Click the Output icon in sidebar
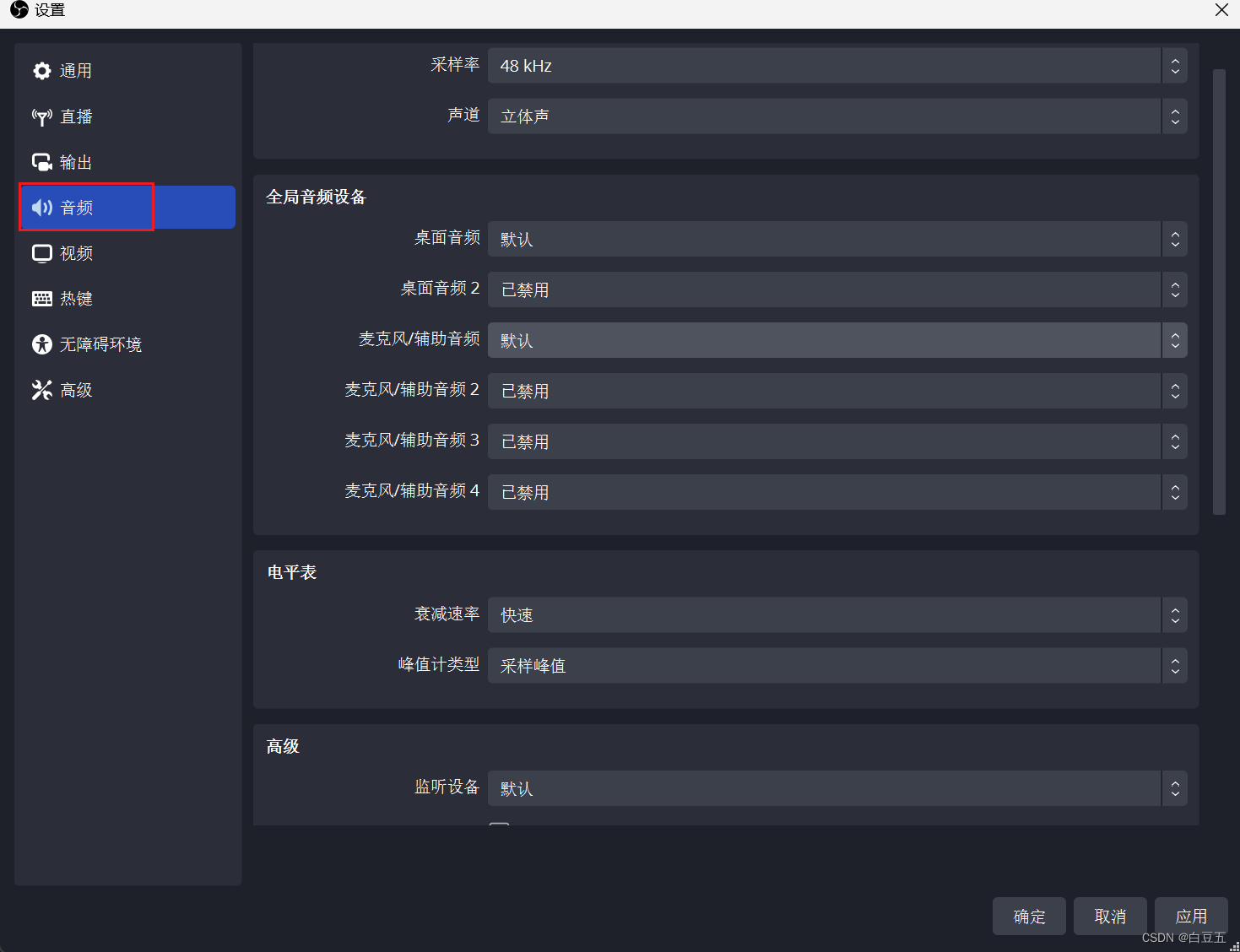The image size is (1240, 952). coord(41,162)
